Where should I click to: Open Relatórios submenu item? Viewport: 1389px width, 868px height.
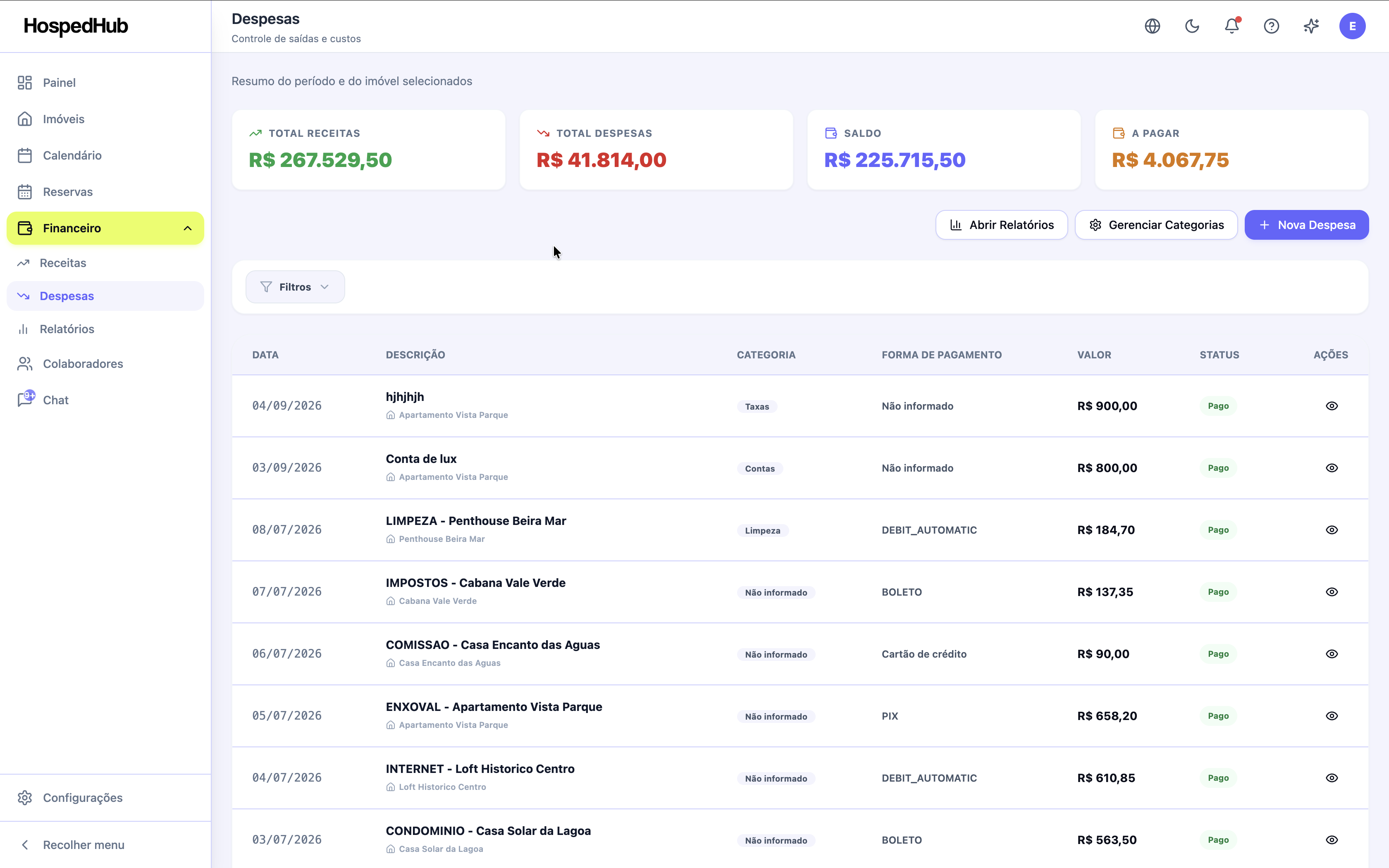(105, 329)
